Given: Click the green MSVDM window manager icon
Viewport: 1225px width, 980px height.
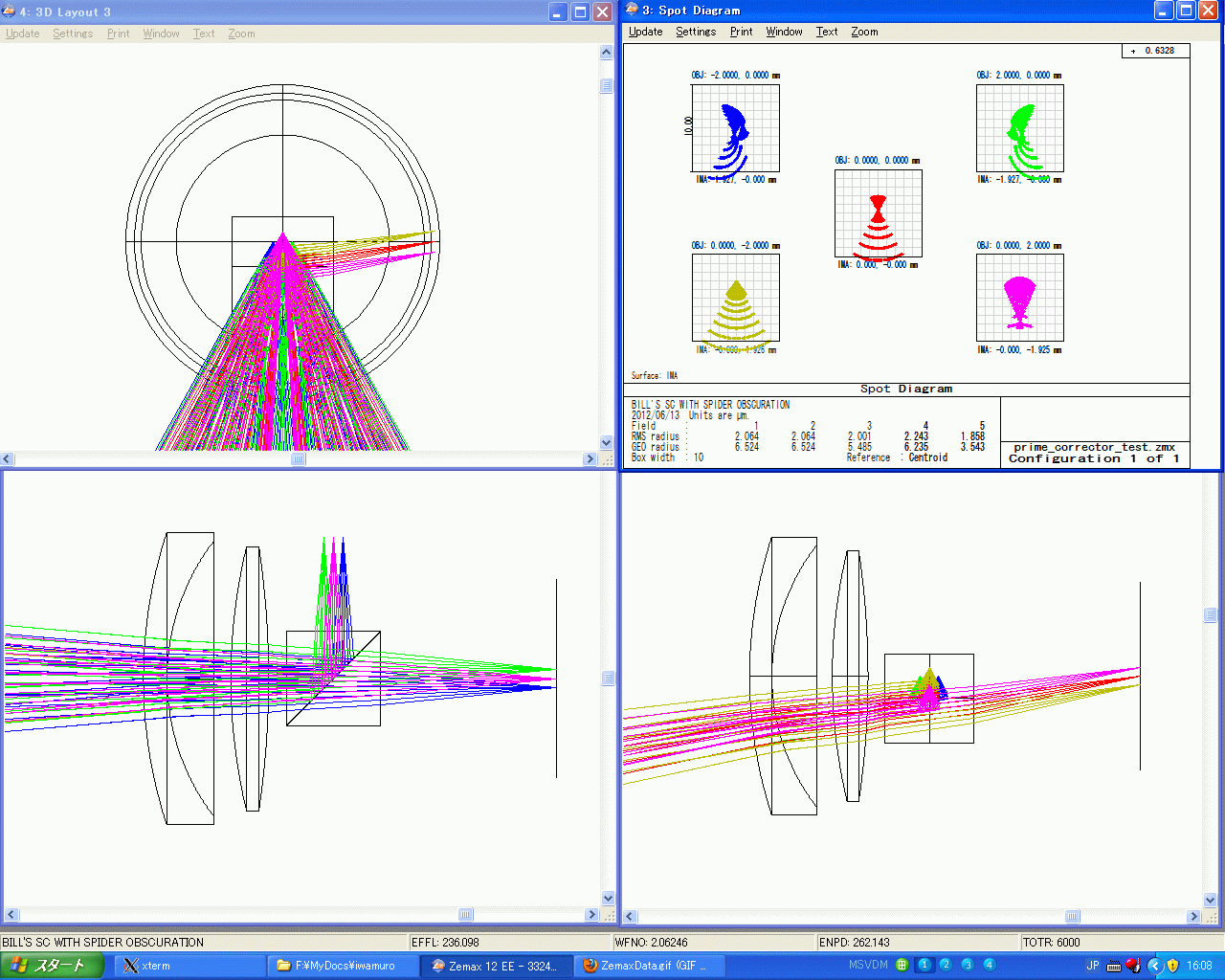Looking at the screenshot, I should [x=902, y=965].
